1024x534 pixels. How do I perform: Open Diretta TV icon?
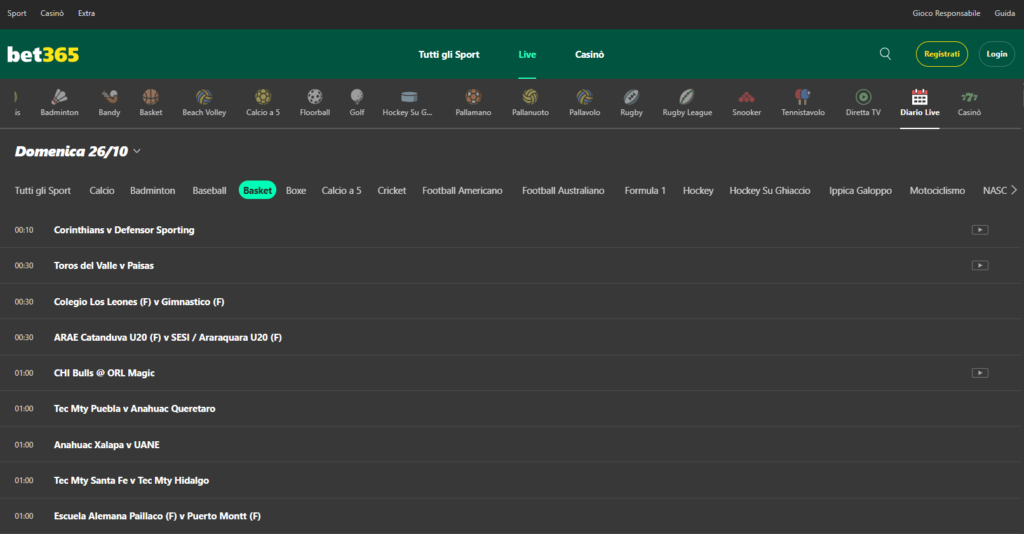(863, 98)
